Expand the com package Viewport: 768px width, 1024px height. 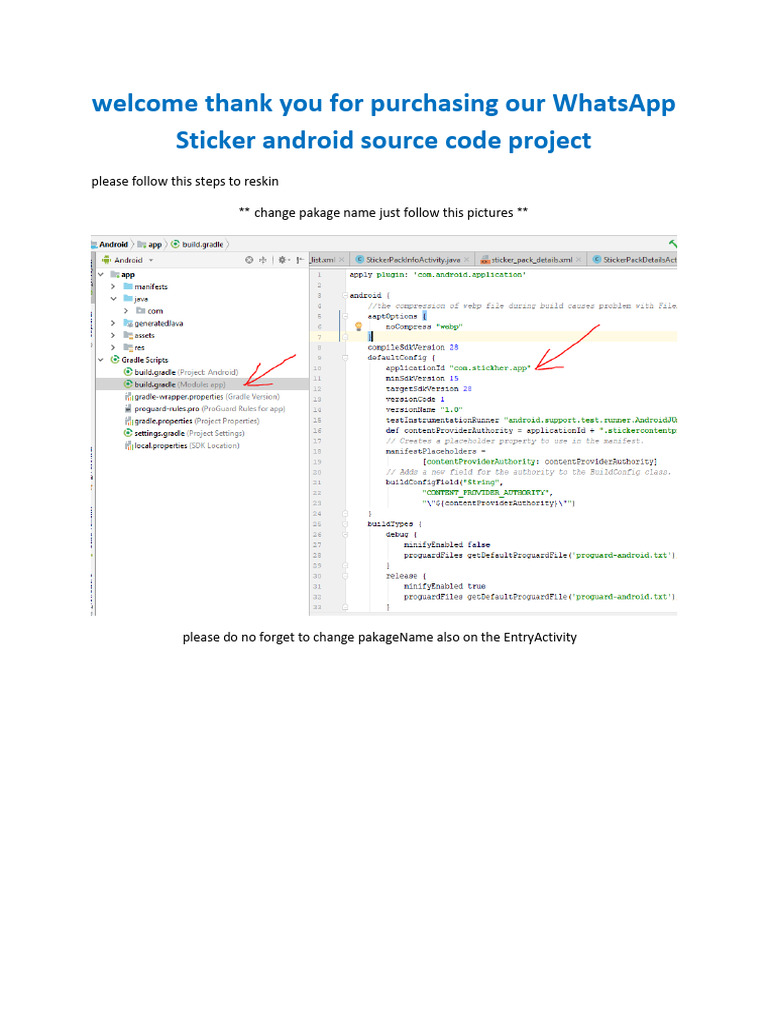click(125, 311)
